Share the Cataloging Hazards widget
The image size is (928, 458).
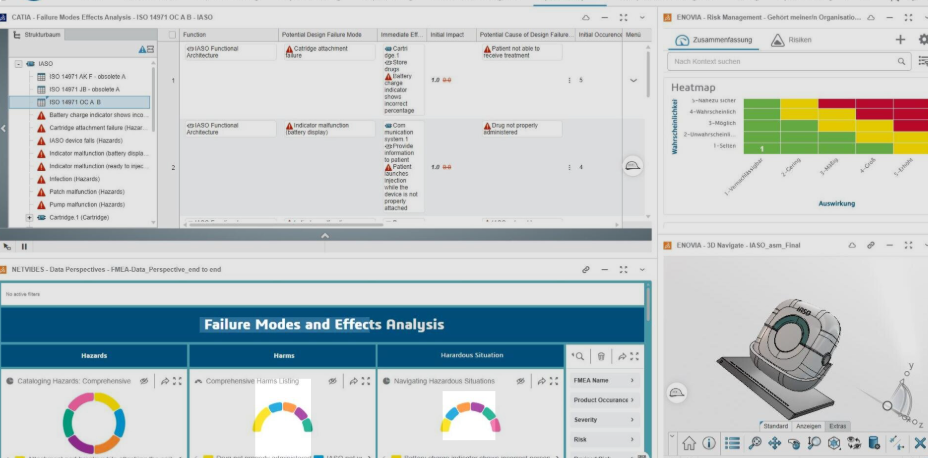pos(165,381)
